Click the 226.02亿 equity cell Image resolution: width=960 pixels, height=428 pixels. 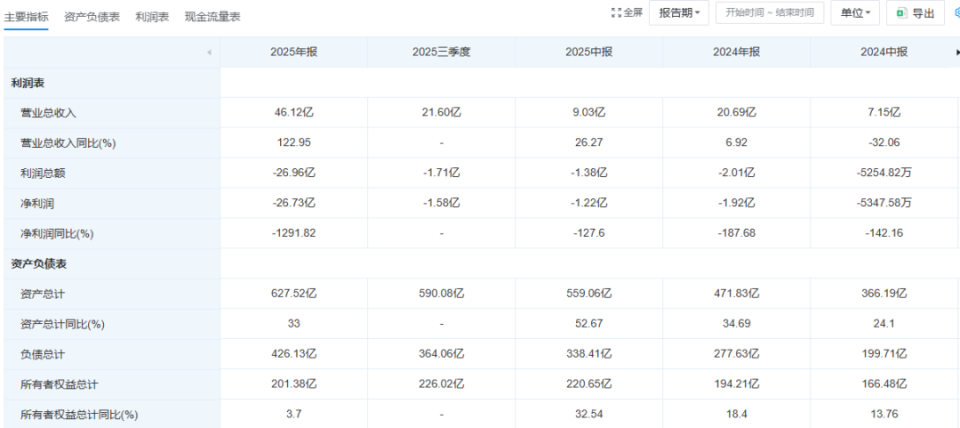441,385
